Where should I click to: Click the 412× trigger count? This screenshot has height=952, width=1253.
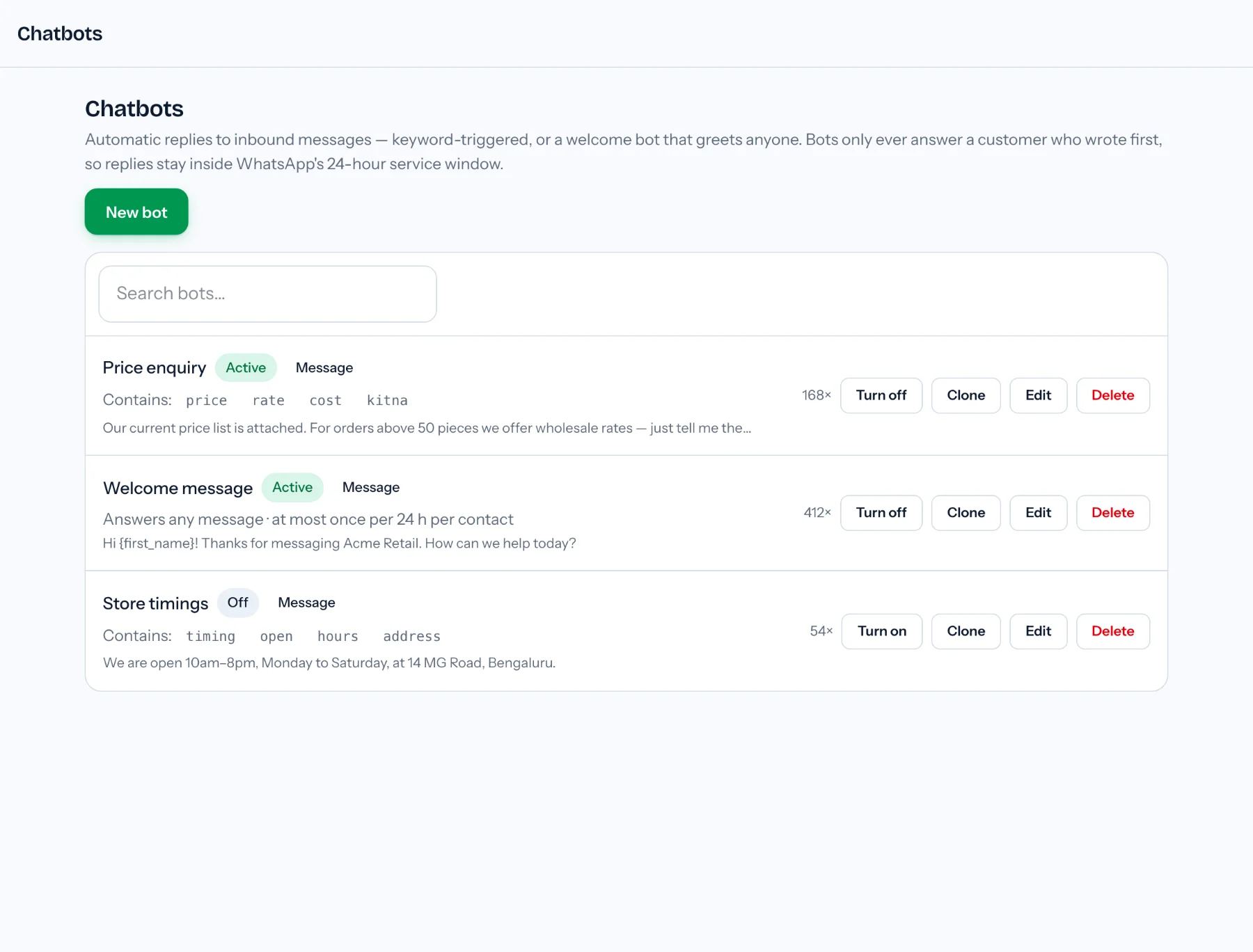tap(817, 513)
